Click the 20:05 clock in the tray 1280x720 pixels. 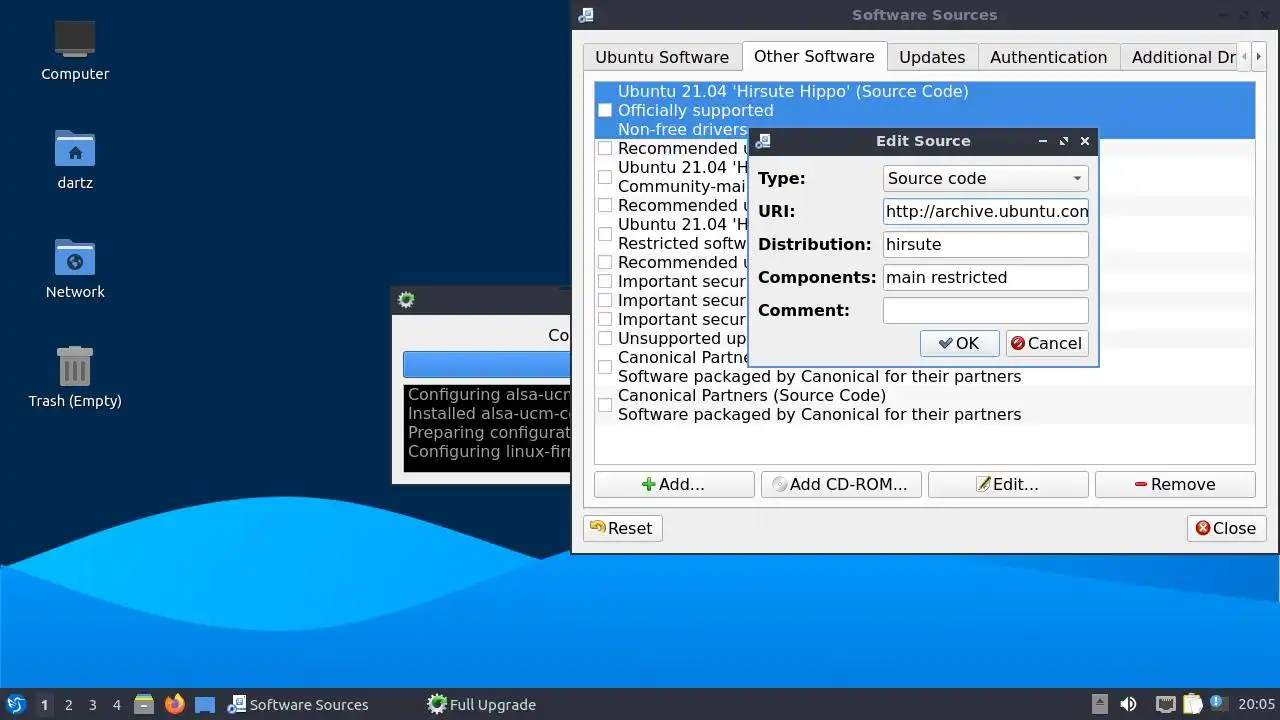pos(1256,704)
